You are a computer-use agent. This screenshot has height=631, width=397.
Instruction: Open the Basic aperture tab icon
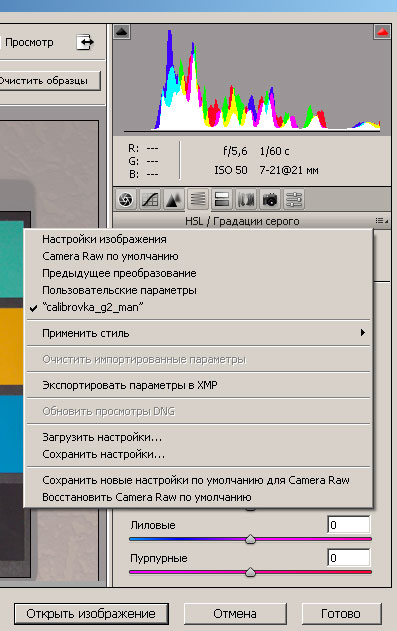pos(125,199)
